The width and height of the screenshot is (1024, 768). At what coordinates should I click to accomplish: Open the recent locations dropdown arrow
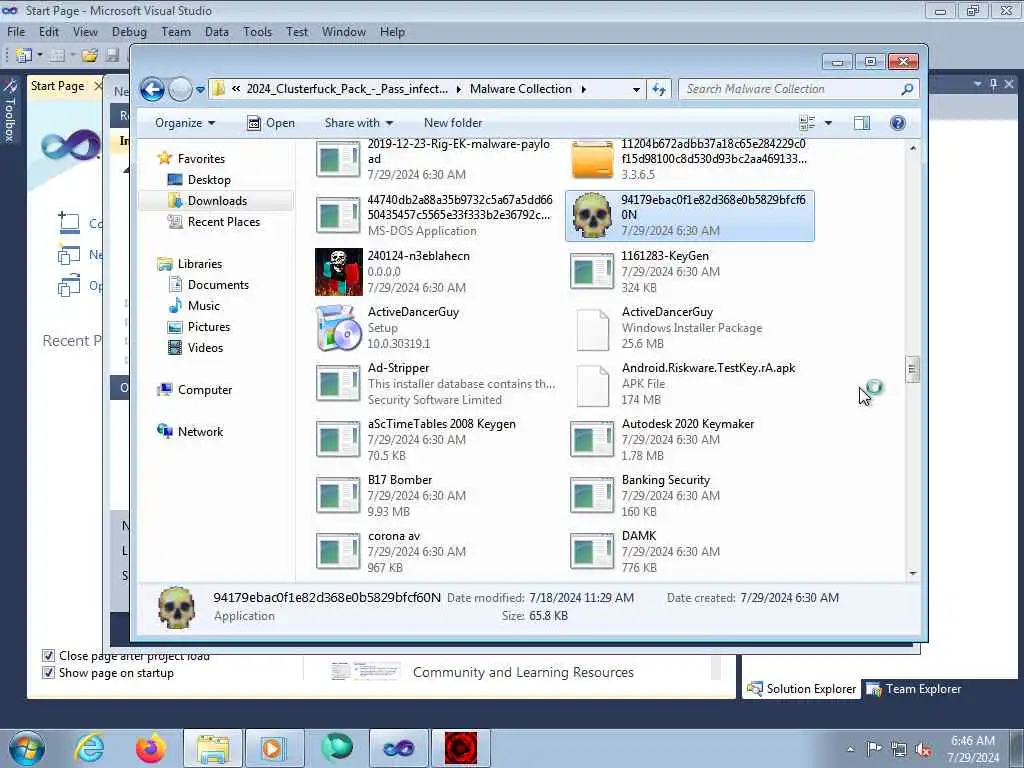tap(200, 89)
